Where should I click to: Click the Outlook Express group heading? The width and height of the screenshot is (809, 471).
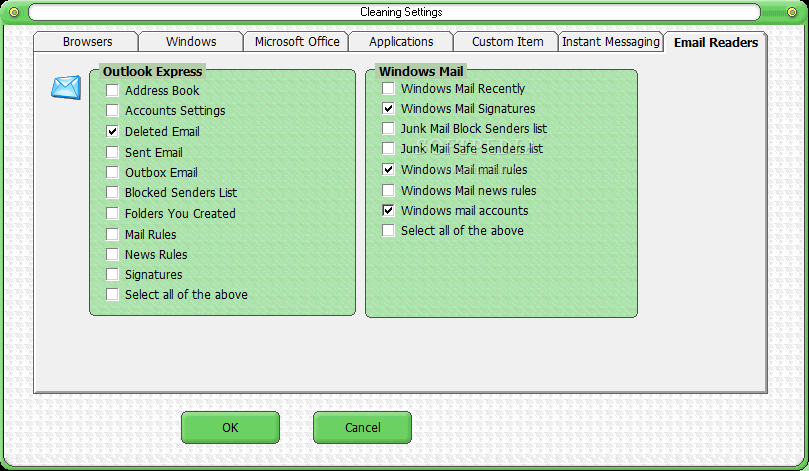tap(152, 71)
